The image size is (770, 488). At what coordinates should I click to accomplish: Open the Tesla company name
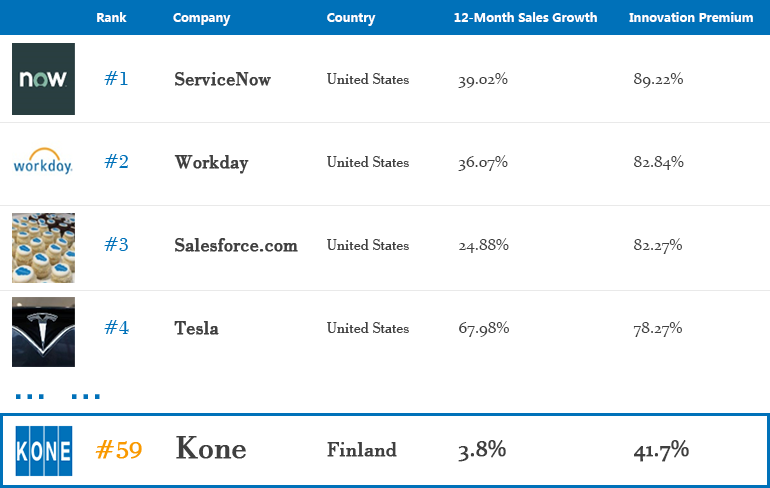[x=196, y=328]
